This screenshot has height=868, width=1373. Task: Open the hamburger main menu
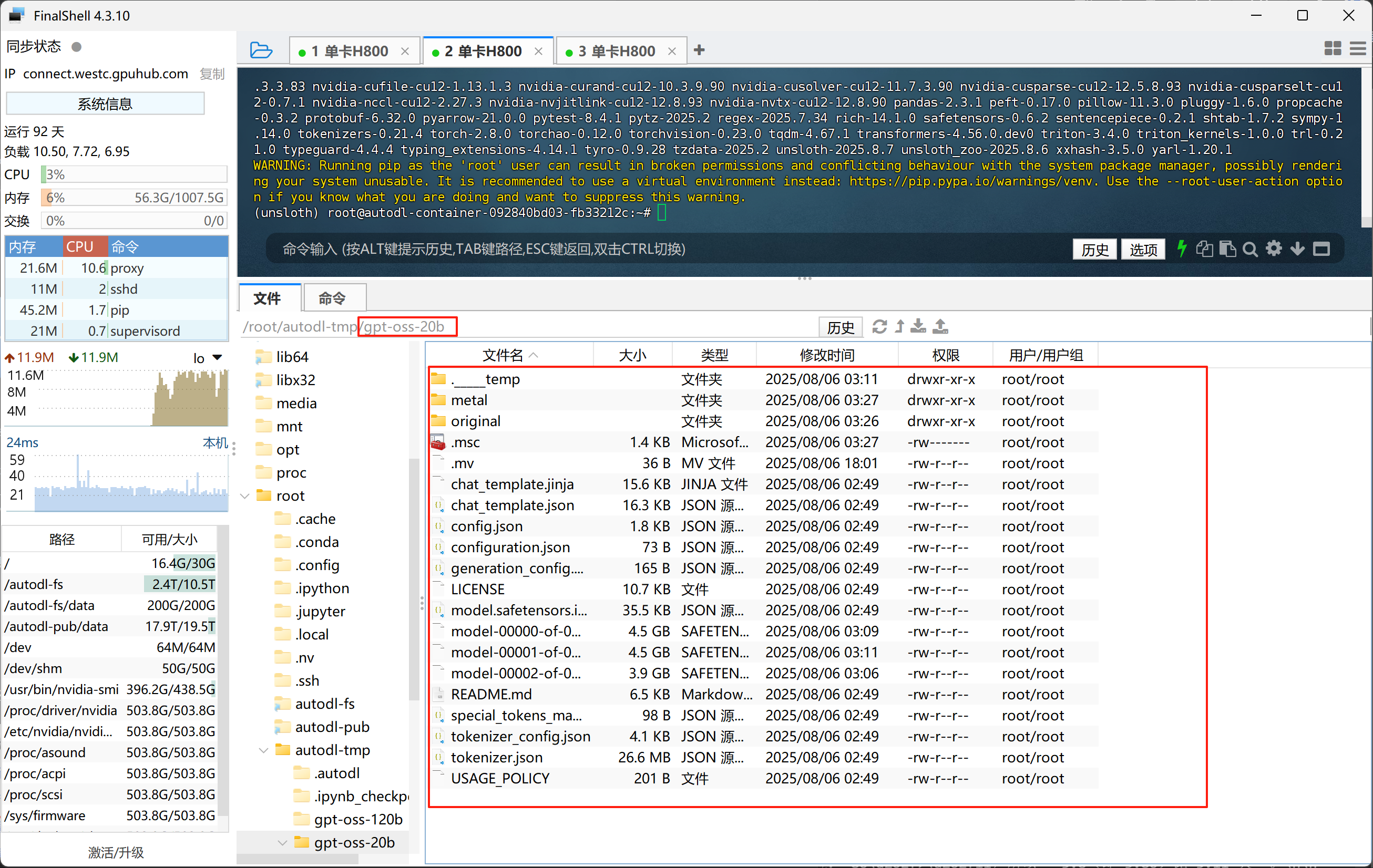click(1358, 49)
